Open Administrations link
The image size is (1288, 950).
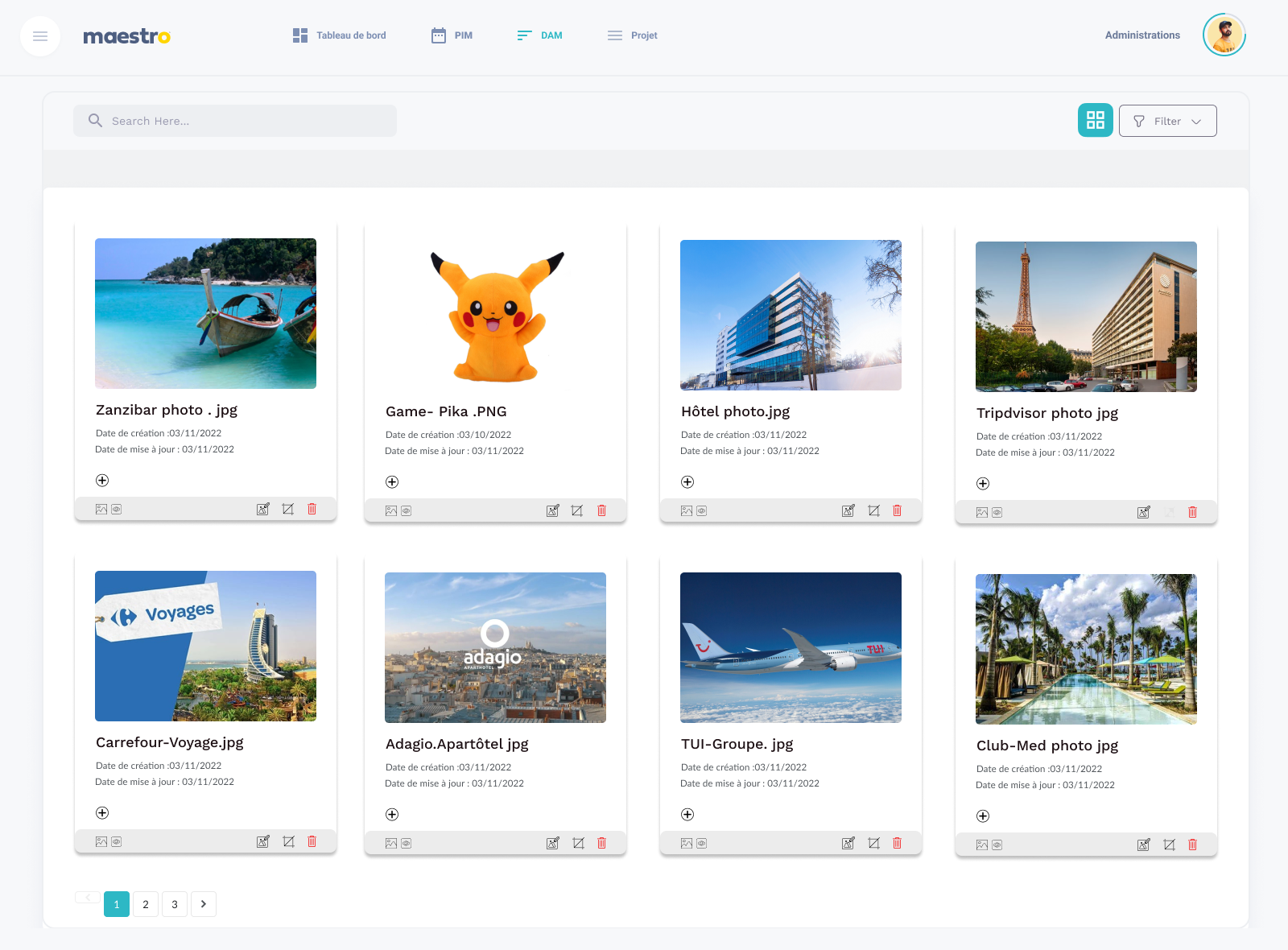tap(1142, 35)
